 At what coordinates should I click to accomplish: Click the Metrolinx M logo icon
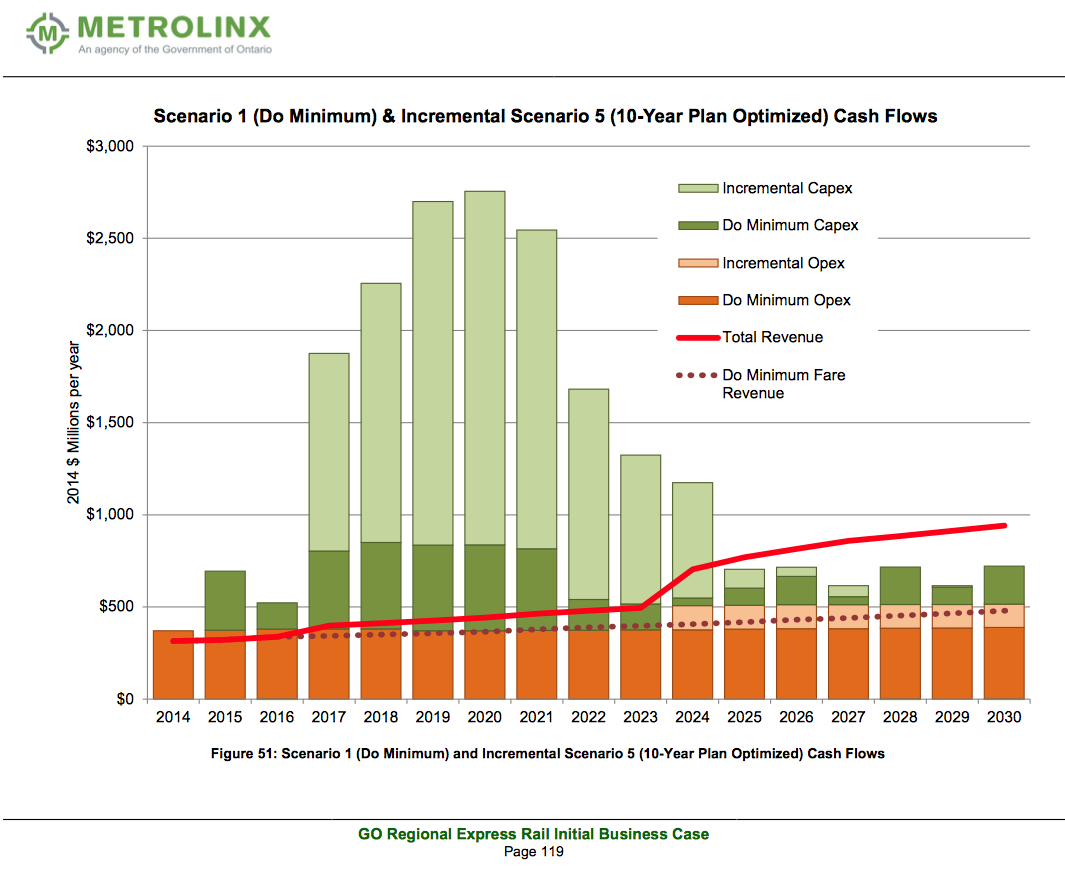pos(48,33)
